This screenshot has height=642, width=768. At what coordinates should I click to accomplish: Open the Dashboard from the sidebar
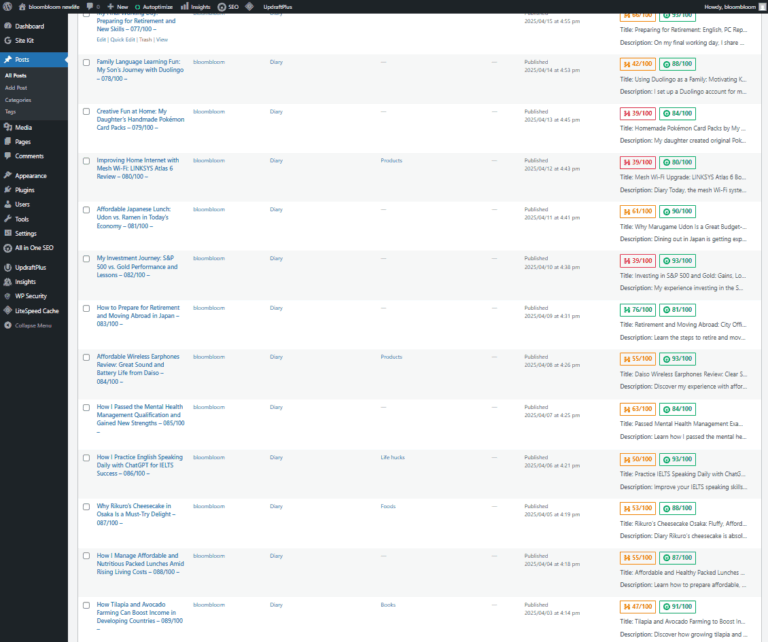[x=29, y=26]
